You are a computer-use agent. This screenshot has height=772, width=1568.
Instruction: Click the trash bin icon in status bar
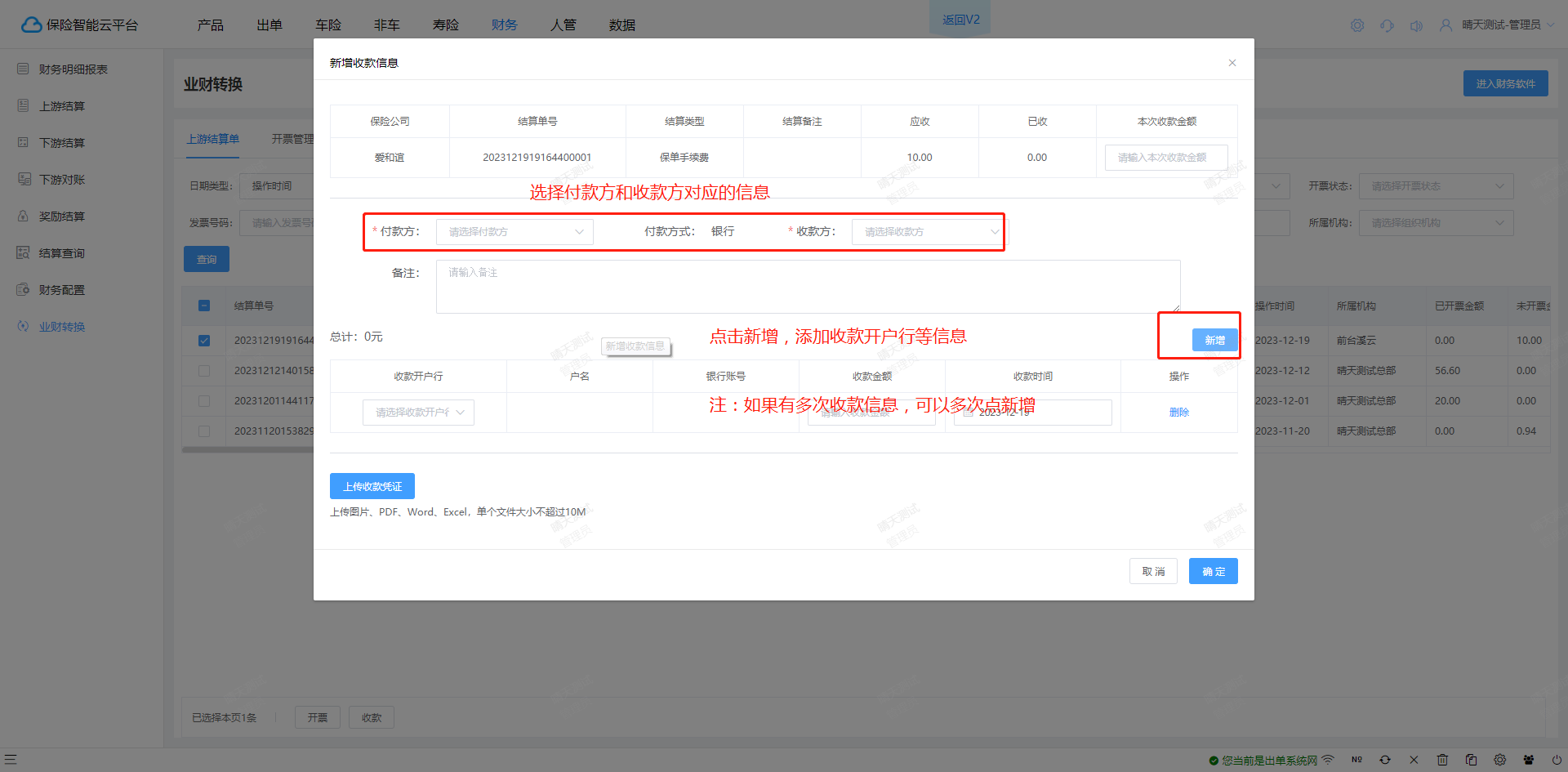pyautogui.click(x=1442, y=760)
